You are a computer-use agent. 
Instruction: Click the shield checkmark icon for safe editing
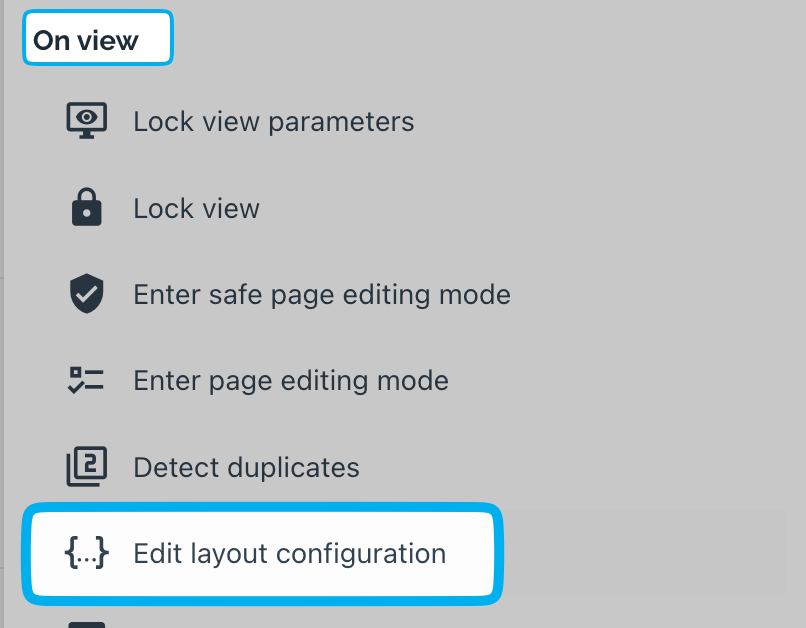point(86,293)
